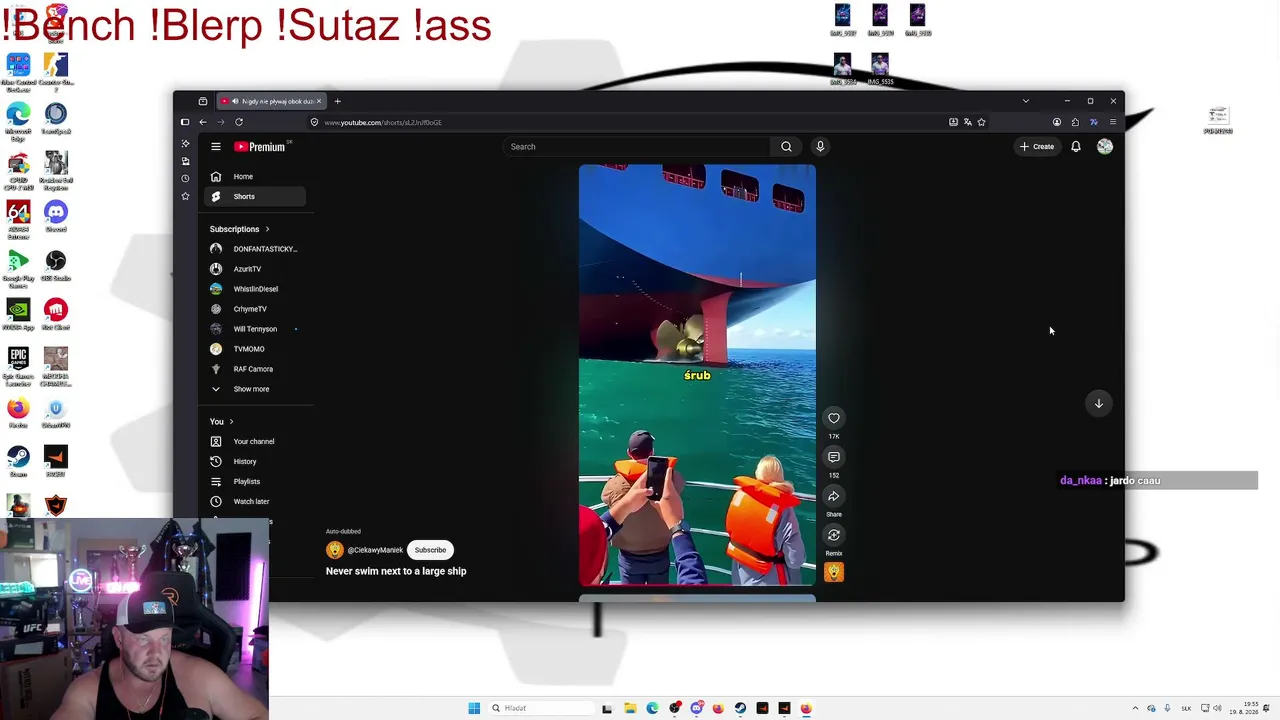
Task: Open Discord from the desktop shortcut
Action: coord(56,215)
